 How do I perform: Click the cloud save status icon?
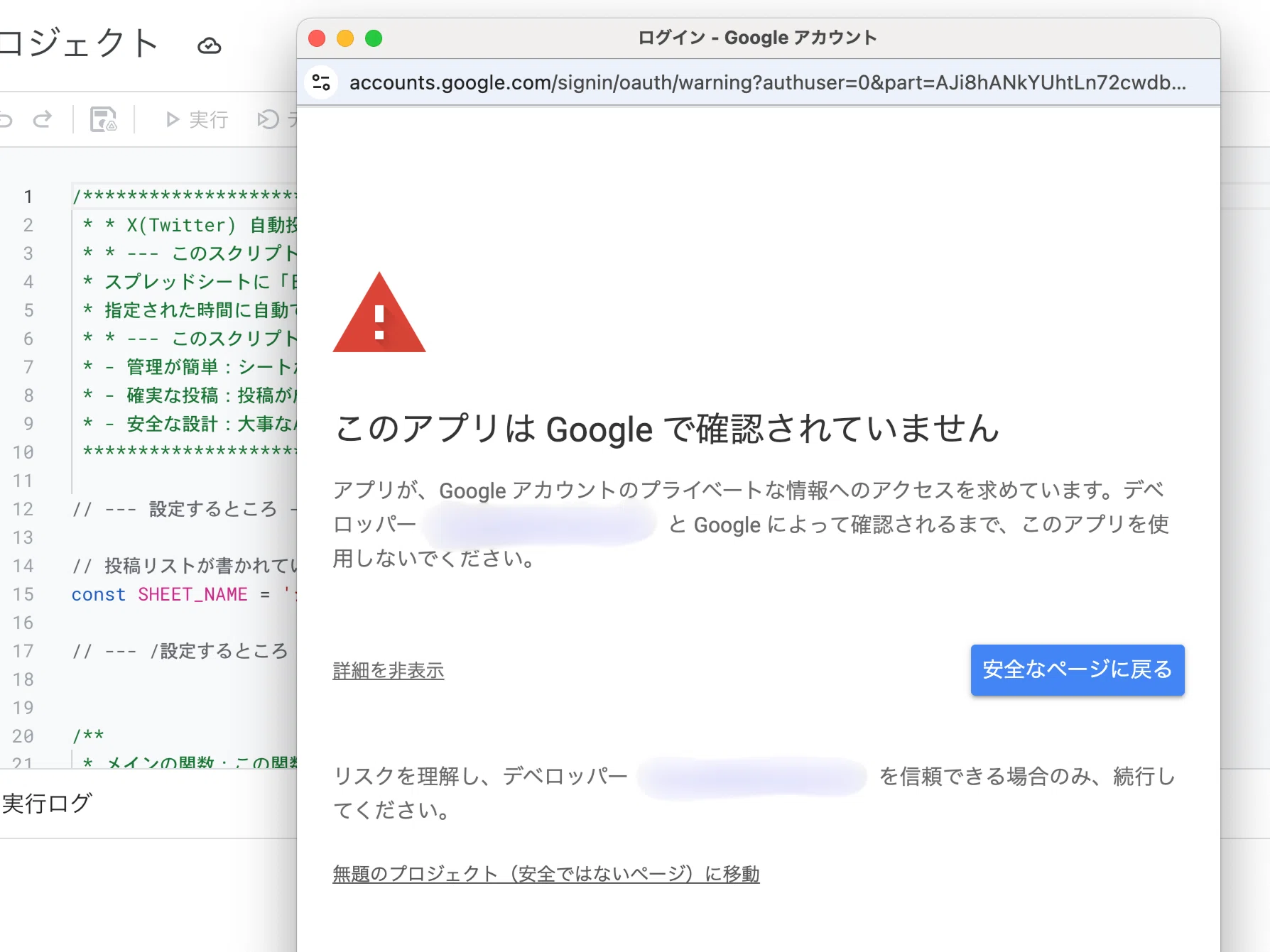tap(209, 46)
